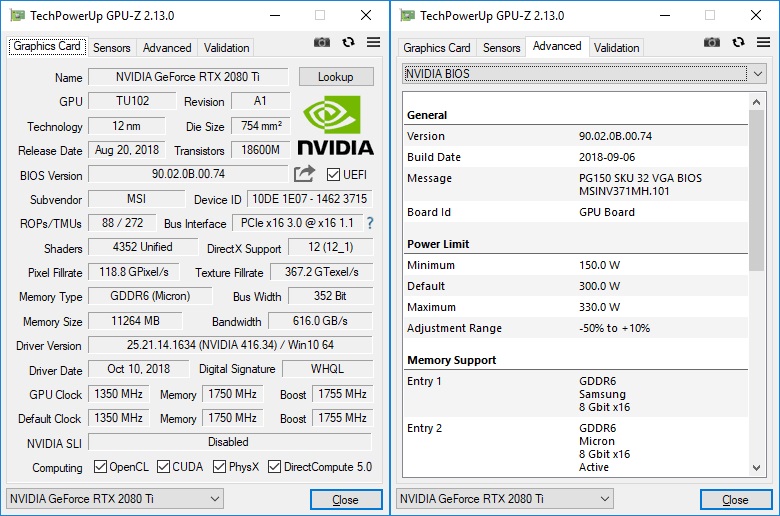Open GPU selector dropdown in right window
Image resolution: width=780 pixels, height=516 pixels.
tap(505, 499)
